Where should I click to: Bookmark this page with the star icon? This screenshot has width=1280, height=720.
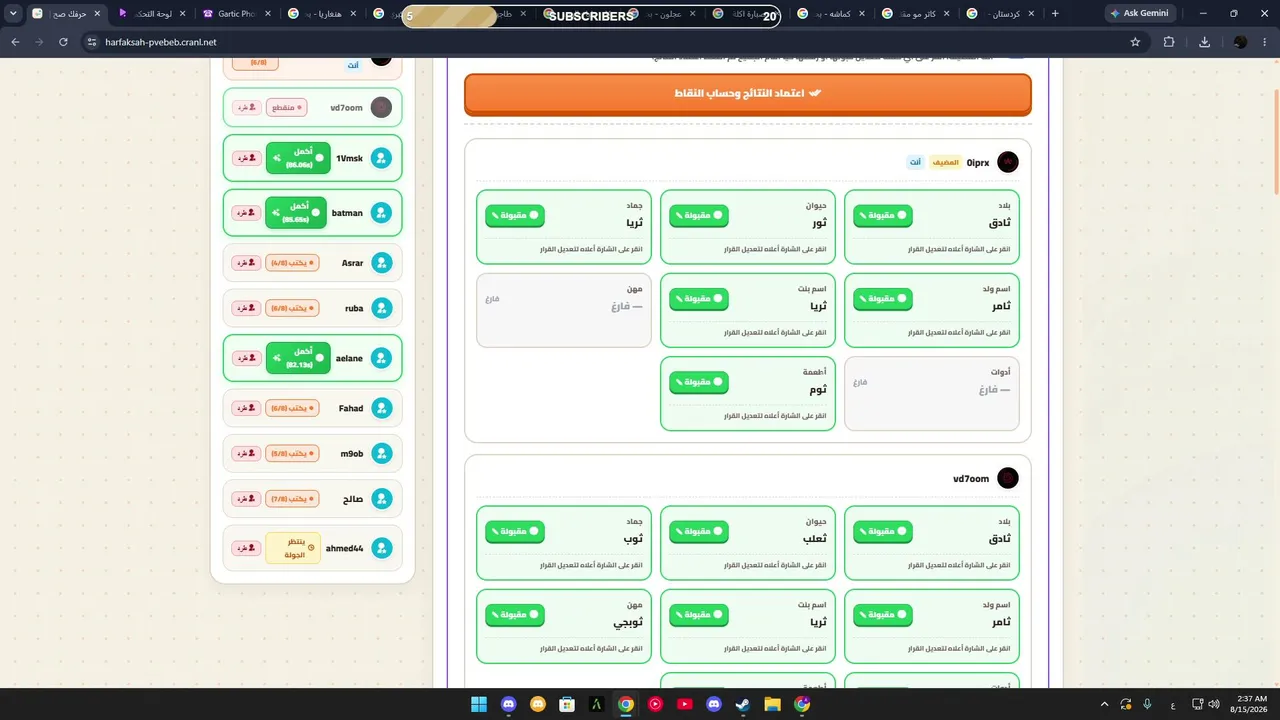(1135, 42)
